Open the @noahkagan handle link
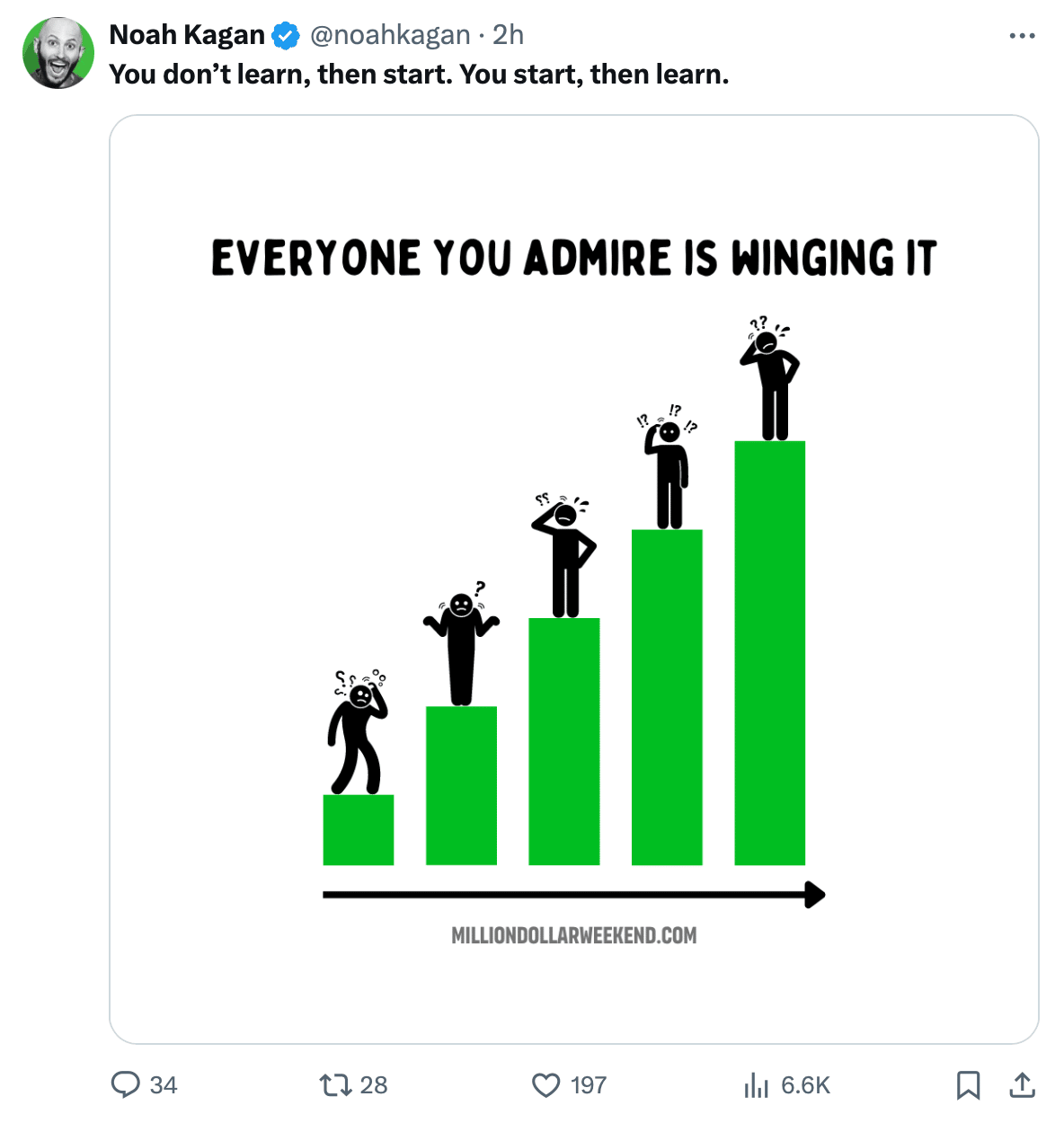This screenshot has width=1064, height=1123. 390,35
